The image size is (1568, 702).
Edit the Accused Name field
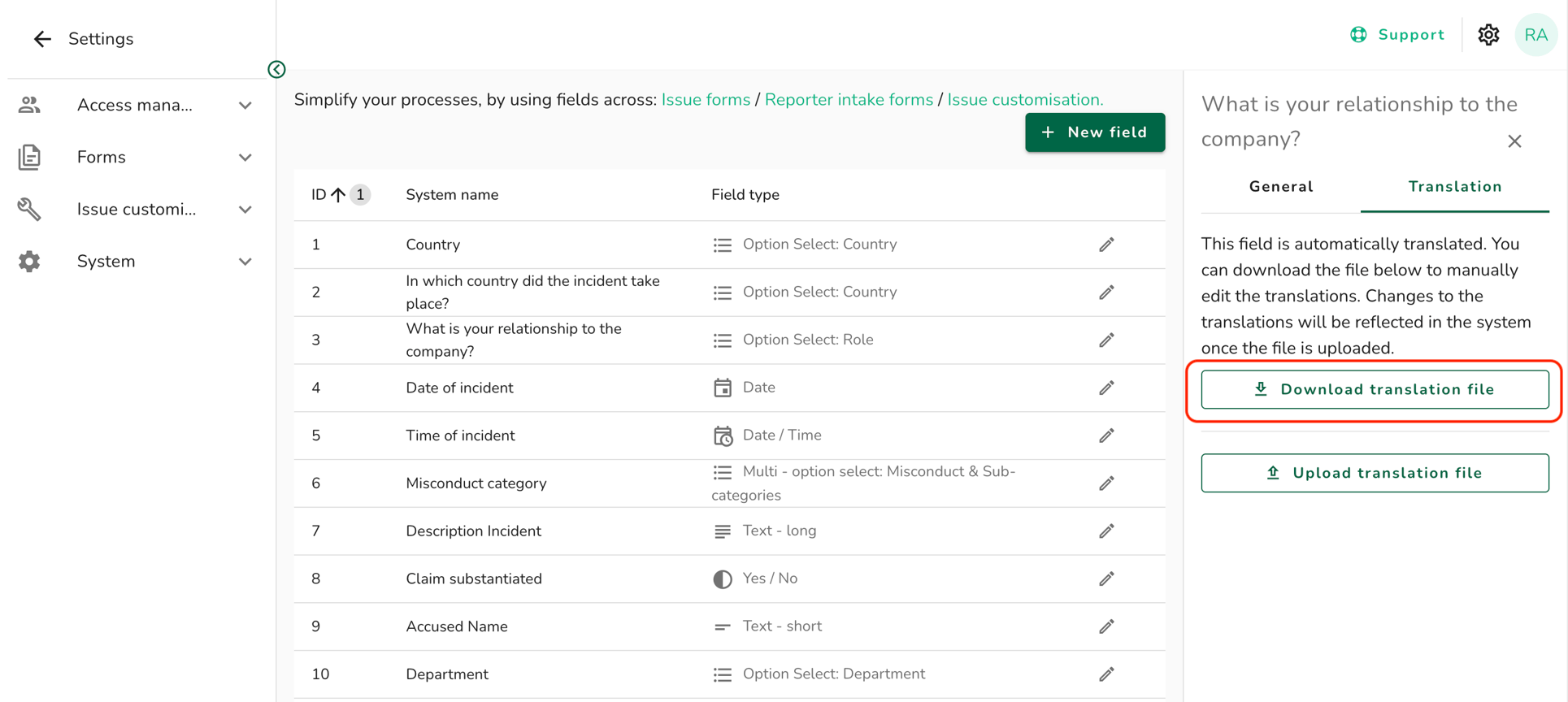(x=1106, y=626)
